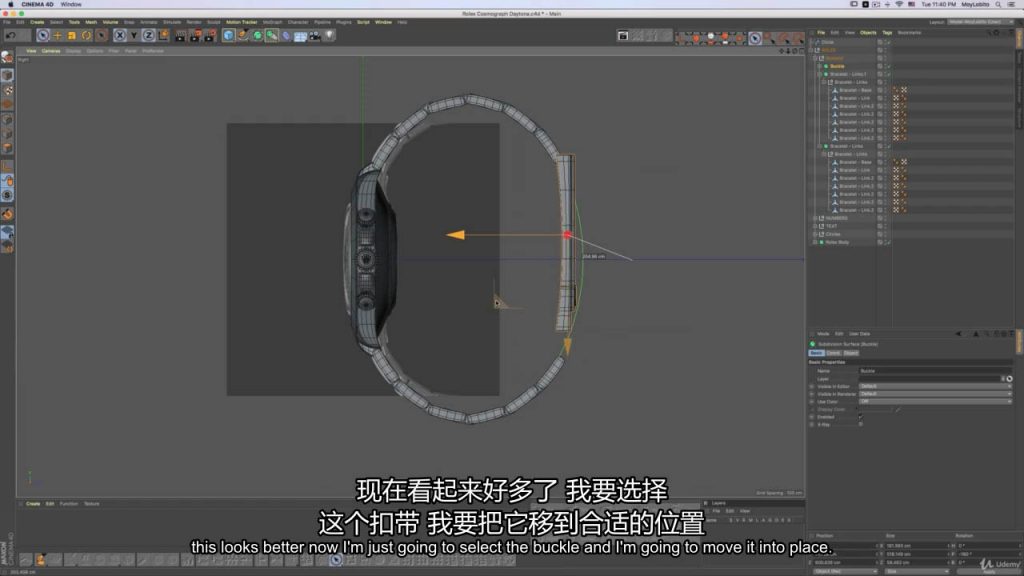1024x576 pixels.
Task: Click the Spotlight search icon in menu bar
Action: [998, 4]
